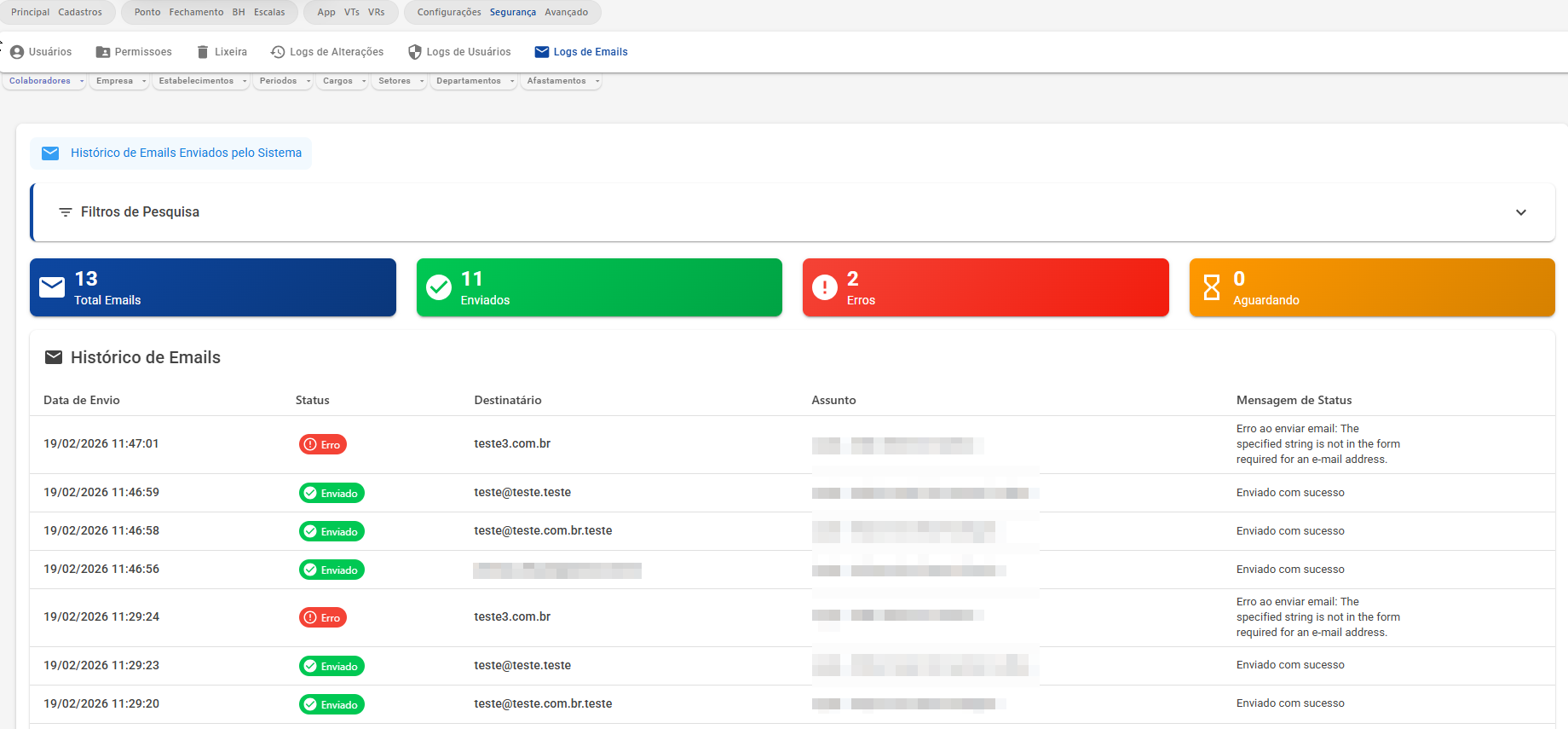Viewport: 1568px width, 729px height.
Task: Switch to Logs de Usuários tab
Action: click(459, 52)
